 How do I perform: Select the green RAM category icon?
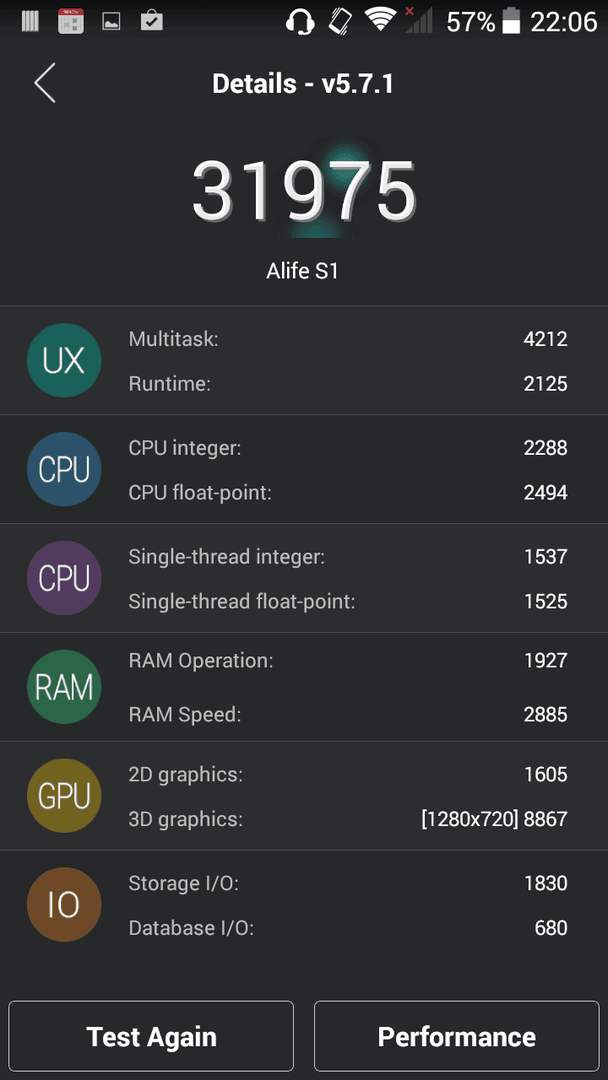coord(64,687)
